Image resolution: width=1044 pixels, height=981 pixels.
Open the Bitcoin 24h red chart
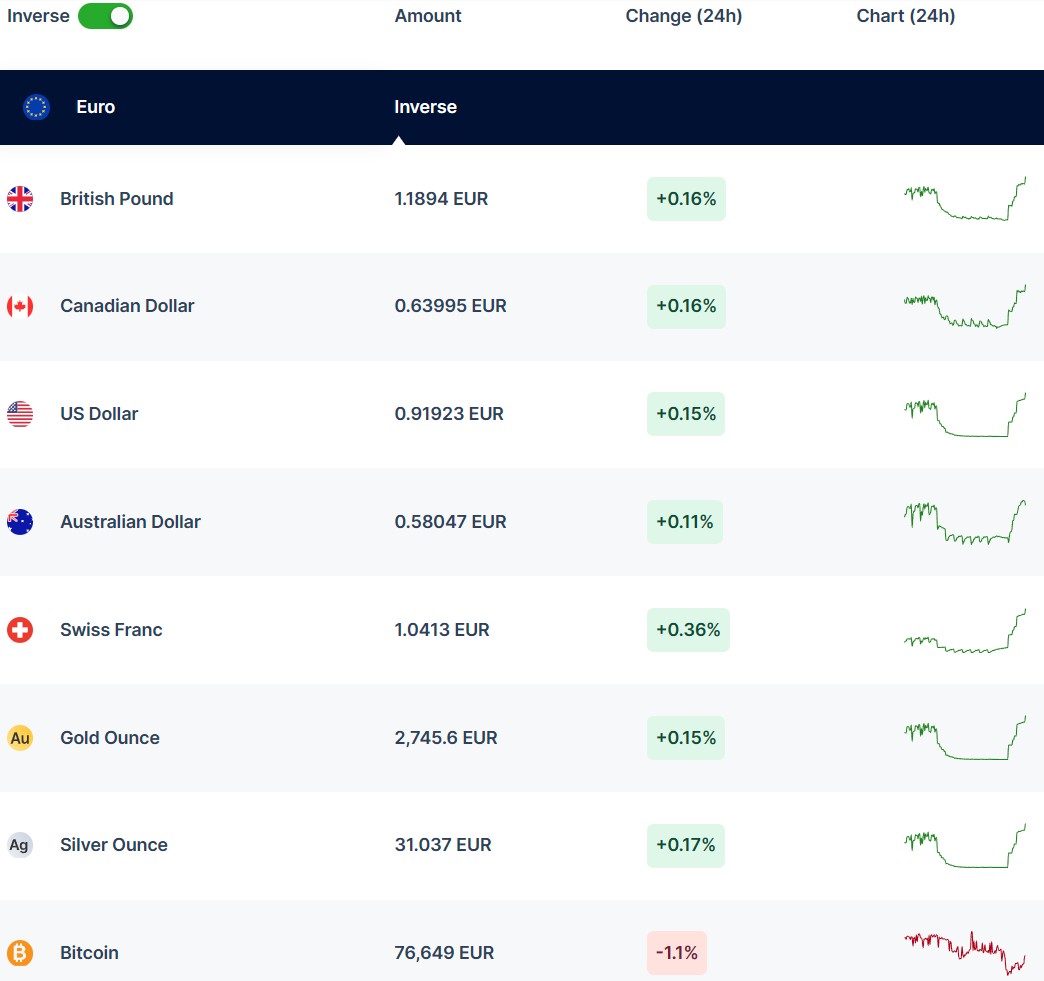pos(965,950)
